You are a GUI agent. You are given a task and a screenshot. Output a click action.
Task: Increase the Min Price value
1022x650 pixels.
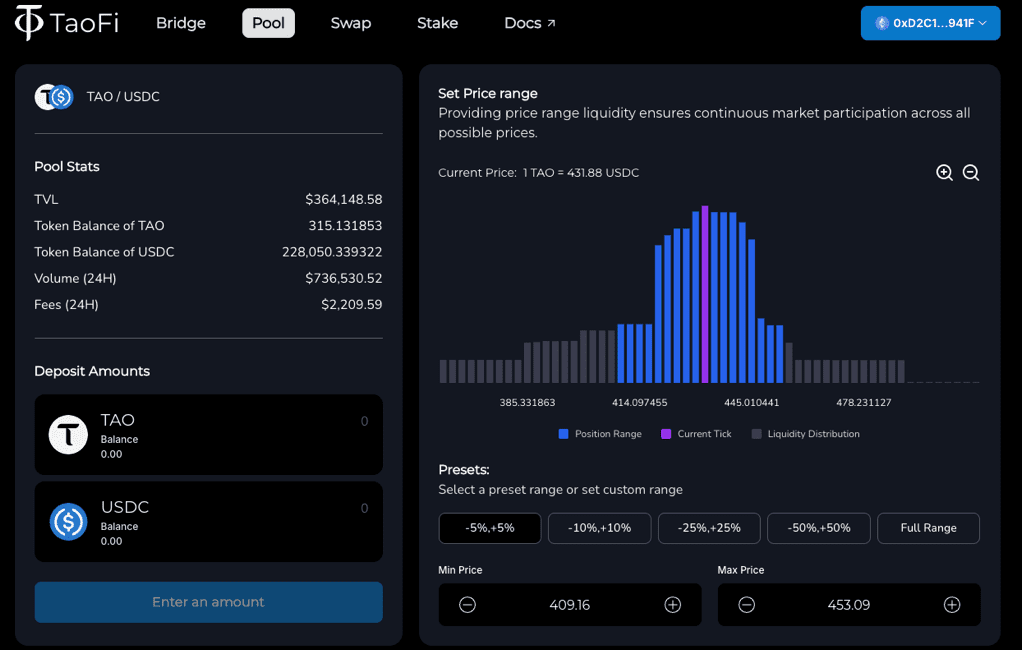pyautogui.click(x=673, y=605)
